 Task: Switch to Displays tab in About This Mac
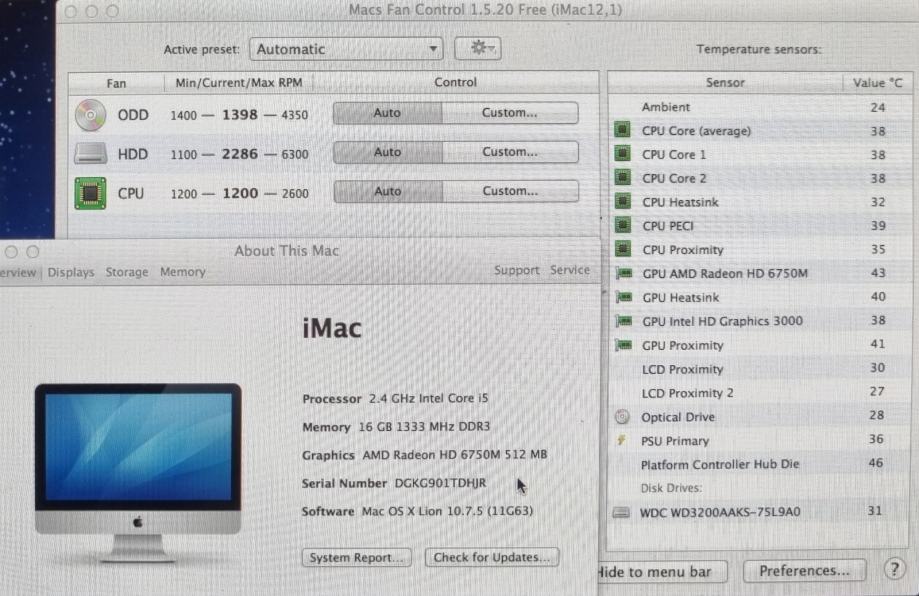[x=71, y=273]
